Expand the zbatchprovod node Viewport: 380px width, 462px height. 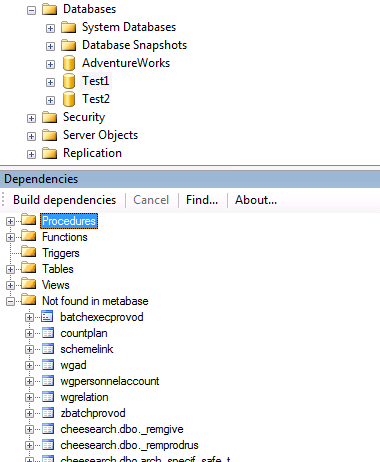point(29,413)
